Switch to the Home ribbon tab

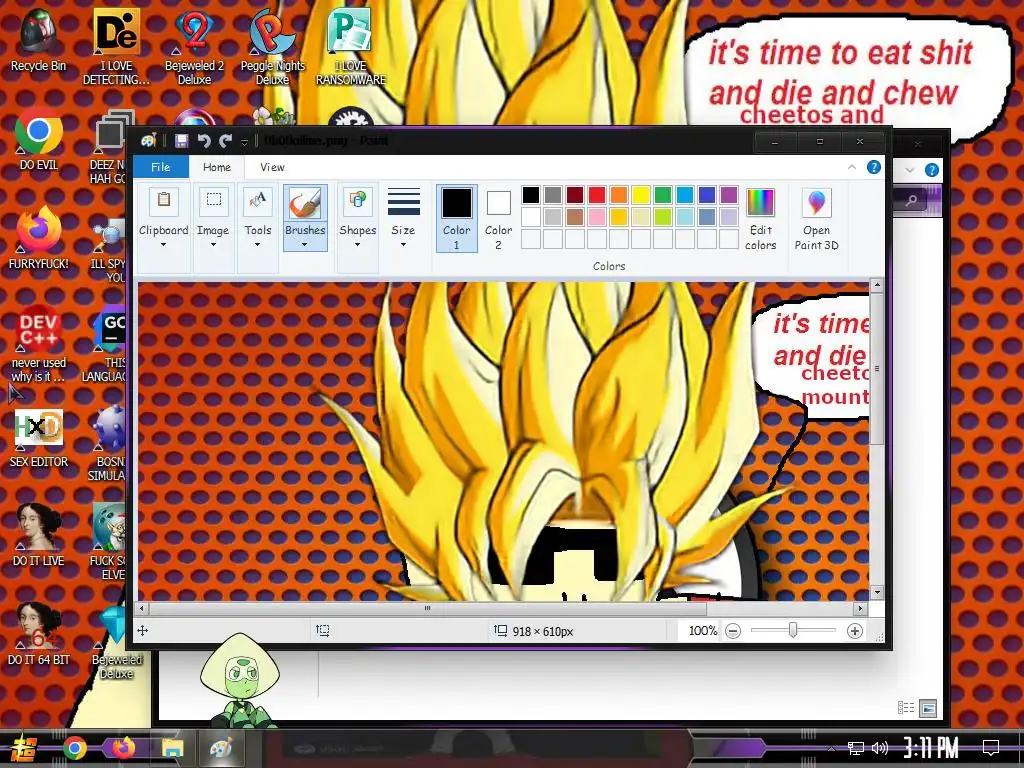click(216, 167)
